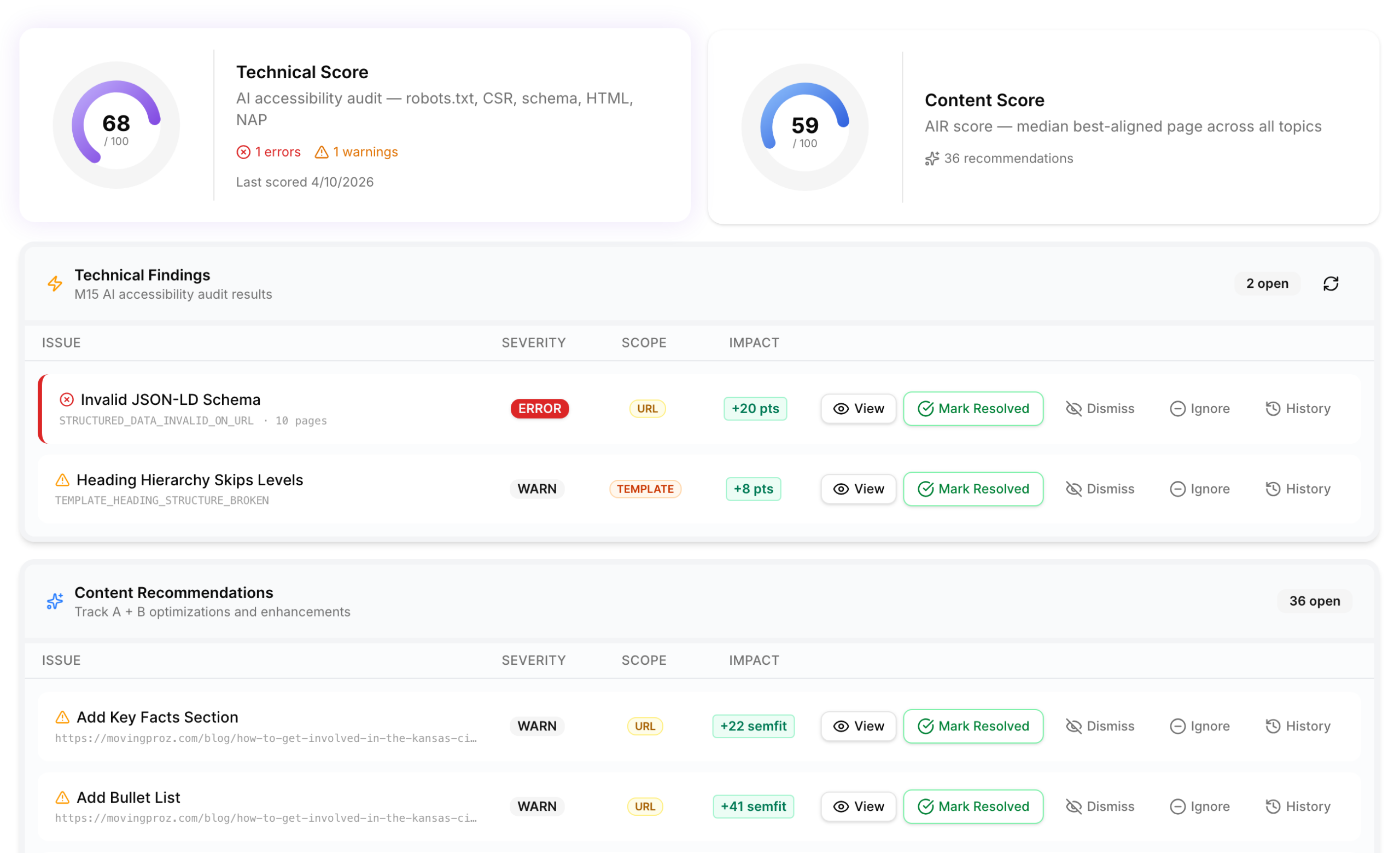Click the STRUCTURED_DATA_INVALID_ON_URL code text
1400x853 pixels.
pyautogui.click(x=156, y=421)
